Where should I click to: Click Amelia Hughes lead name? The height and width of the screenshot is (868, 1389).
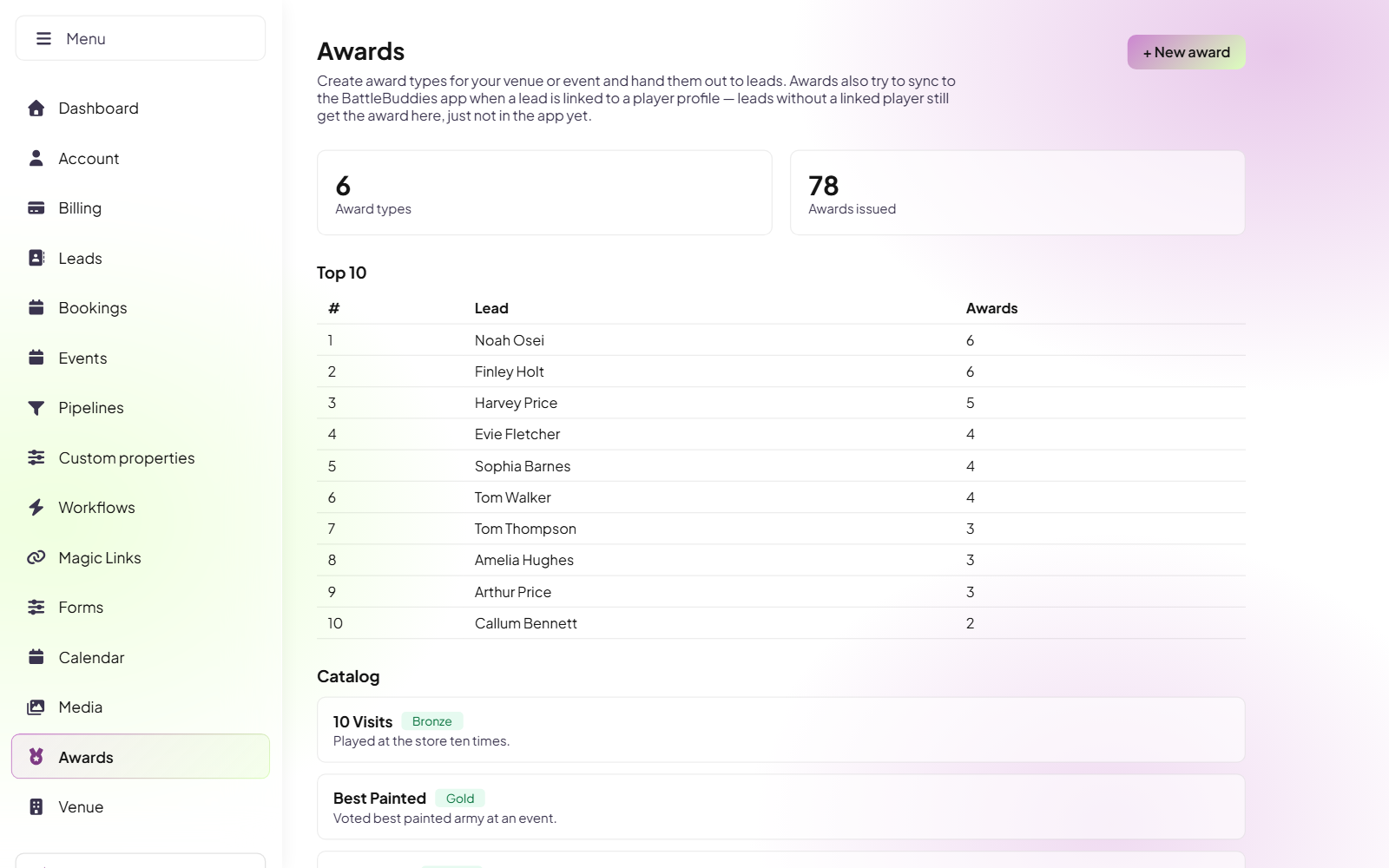[524, 560]
